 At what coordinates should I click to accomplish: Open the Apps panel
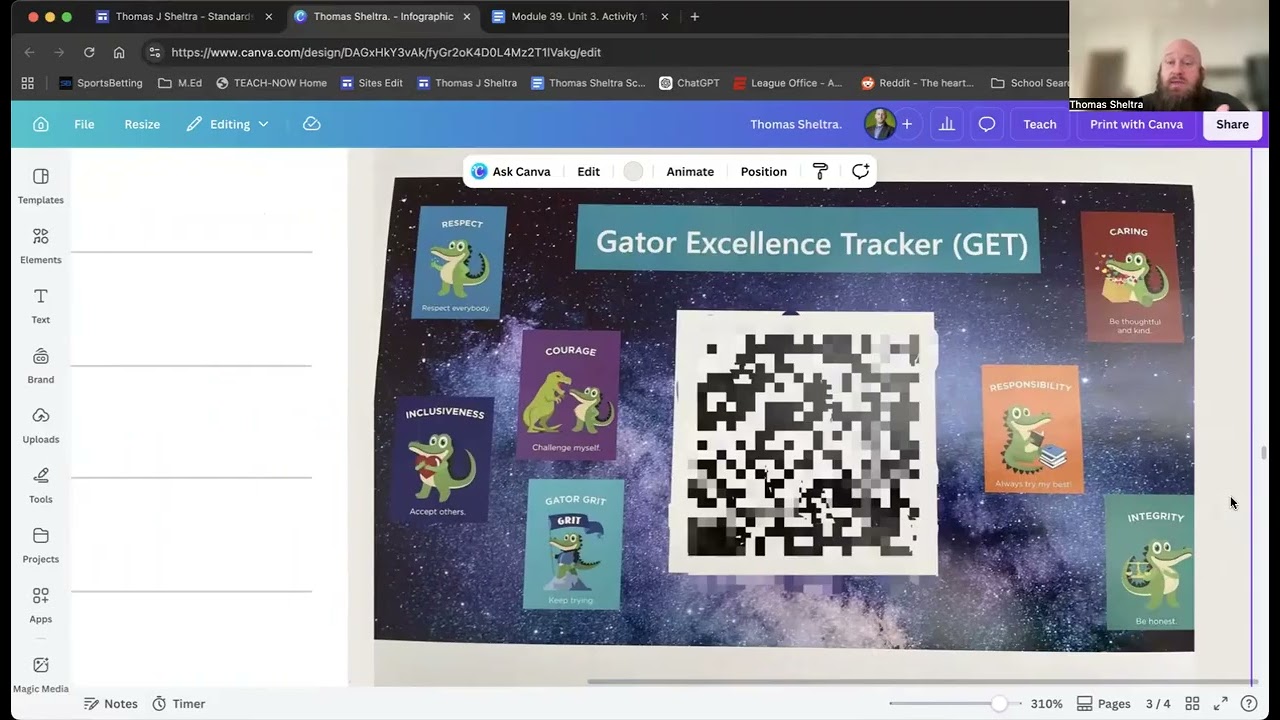[41, 606]
